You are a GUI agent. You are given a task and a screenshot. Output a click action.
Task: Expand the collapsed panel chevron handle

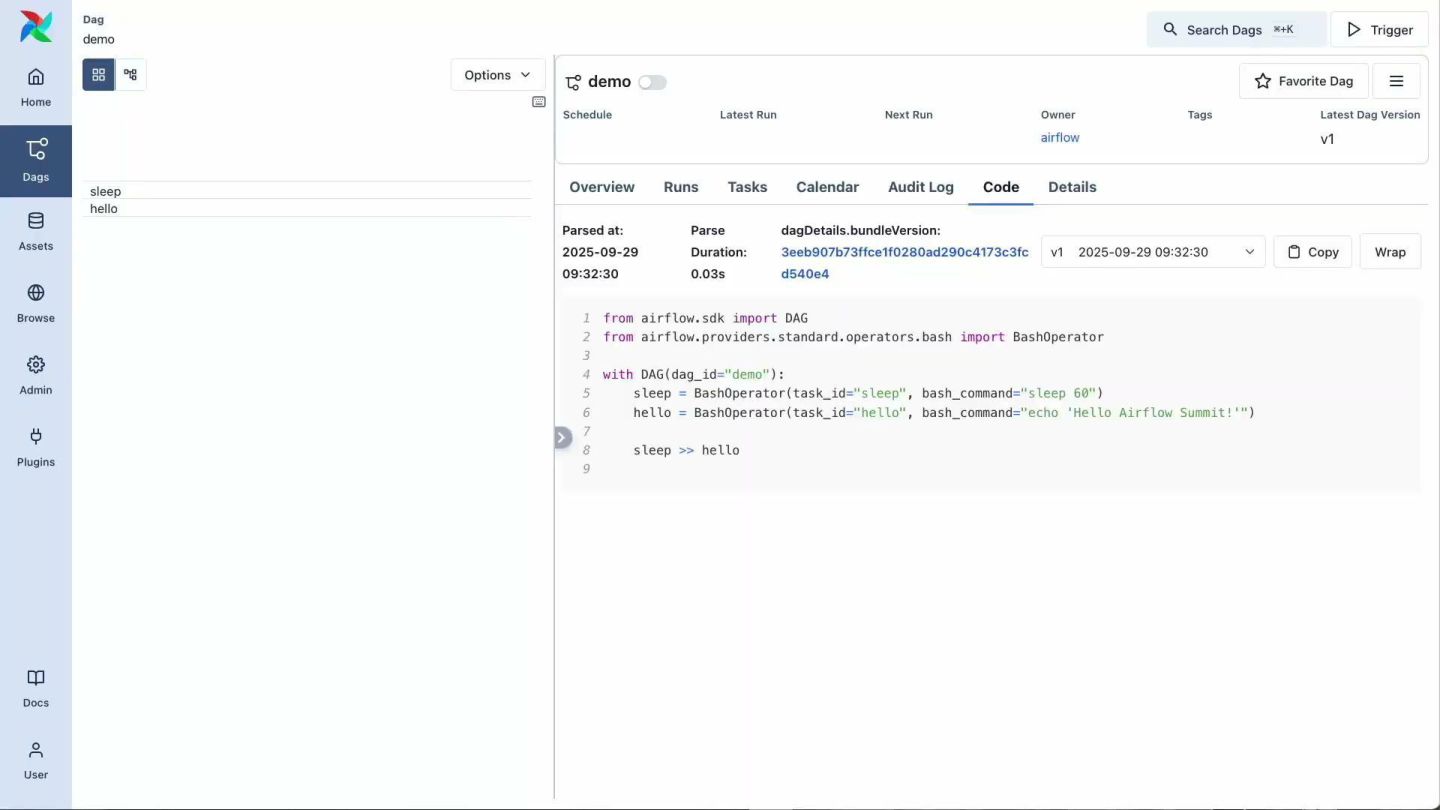[563, 437]
